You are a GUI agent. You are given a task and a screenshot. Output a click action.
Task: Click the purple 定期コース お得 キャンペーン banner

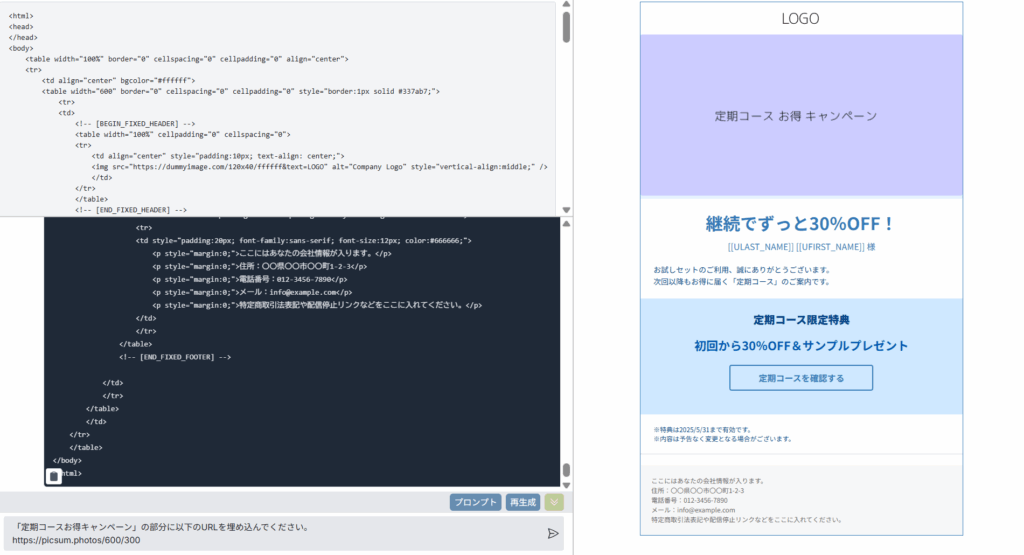tap(801, 116)
